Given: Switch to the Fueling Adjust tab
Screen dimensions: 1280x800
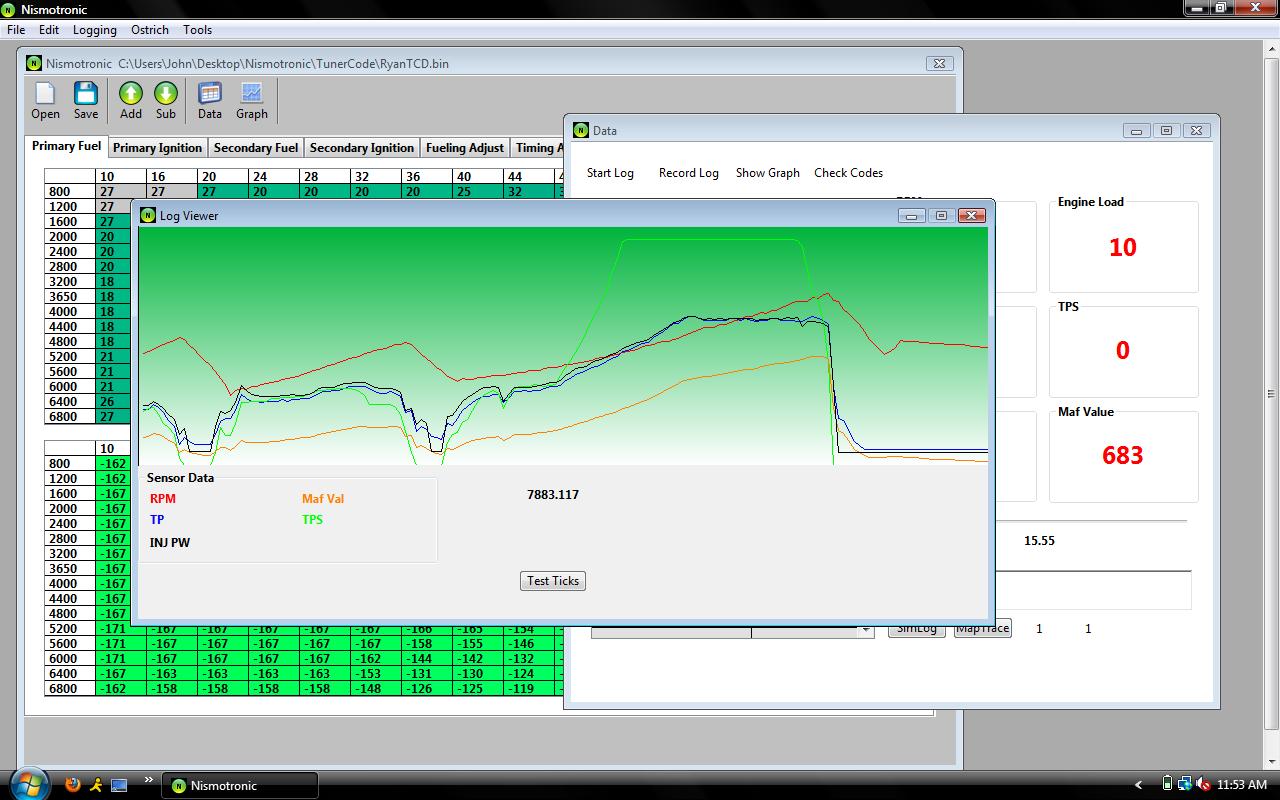Looking at the screenshot, I should pyautogui.click(x=465, y=147).
